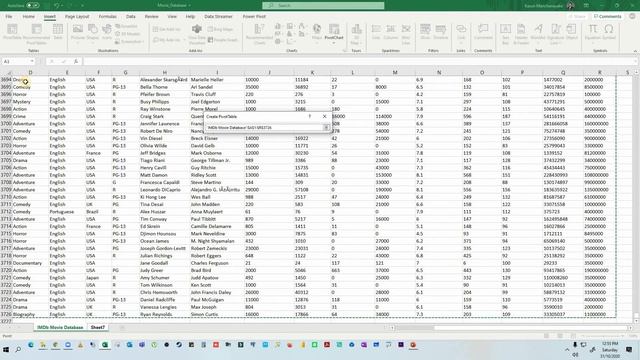Image resolution: width=640 pixels, height=360 pixels.
Task: Click the Insert Function fx button
Action: coord(76,61)
